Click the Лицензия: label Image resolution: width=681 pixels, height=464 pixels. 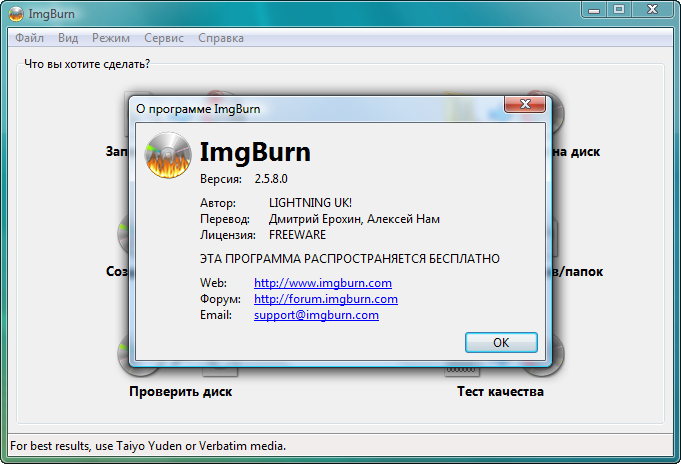[x=228, y=235]
